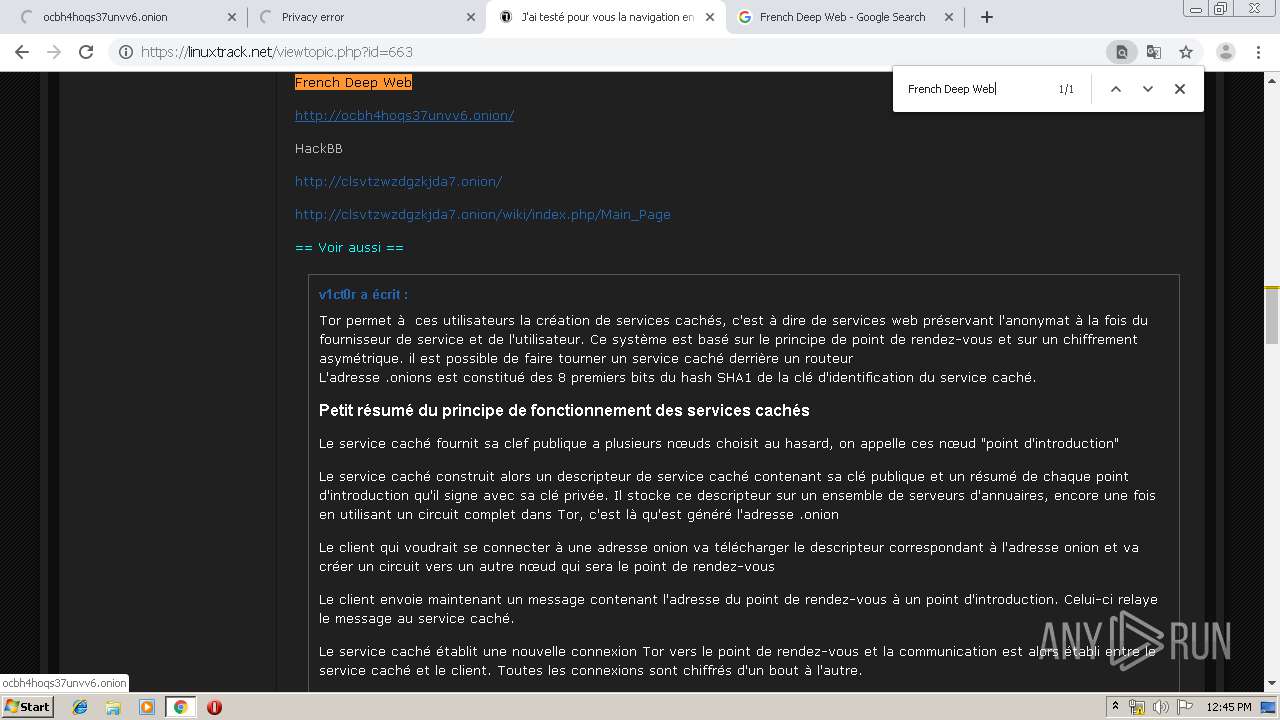Open clock showing 12:45 PM

pyautogui.click(x=1229, y=707)
